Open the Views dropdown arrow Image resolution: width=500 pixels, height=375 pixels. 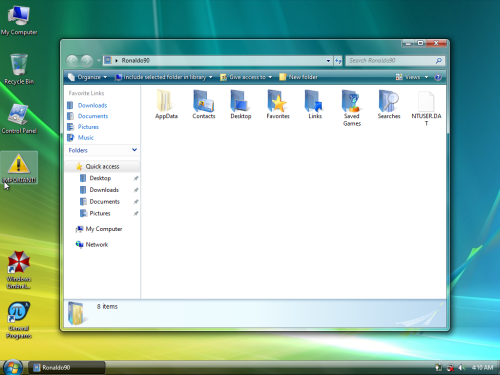[426, 77]
